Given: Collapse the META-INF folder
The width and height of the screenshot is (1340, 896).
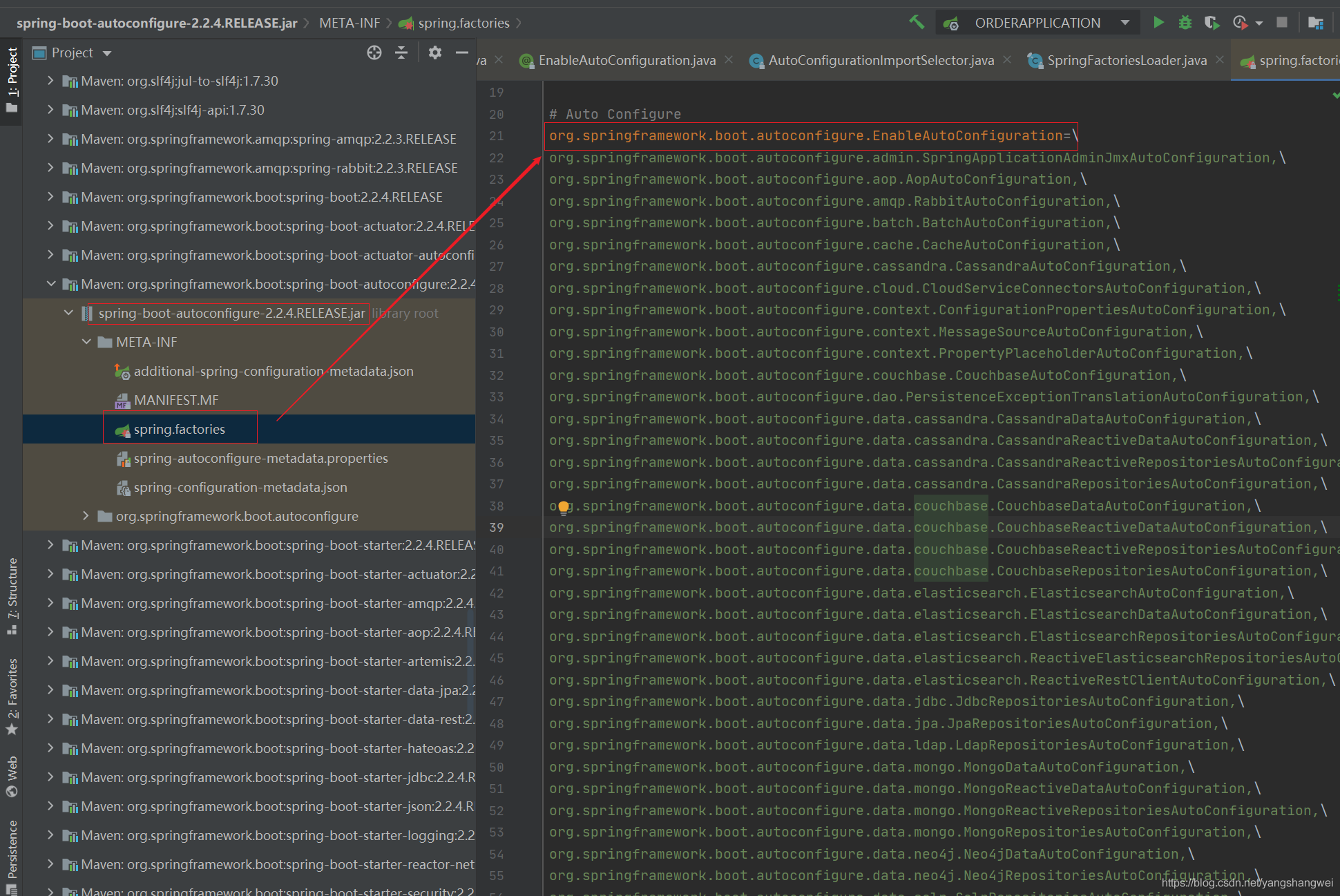Looking at the screenshot, I should click(86, 342).
